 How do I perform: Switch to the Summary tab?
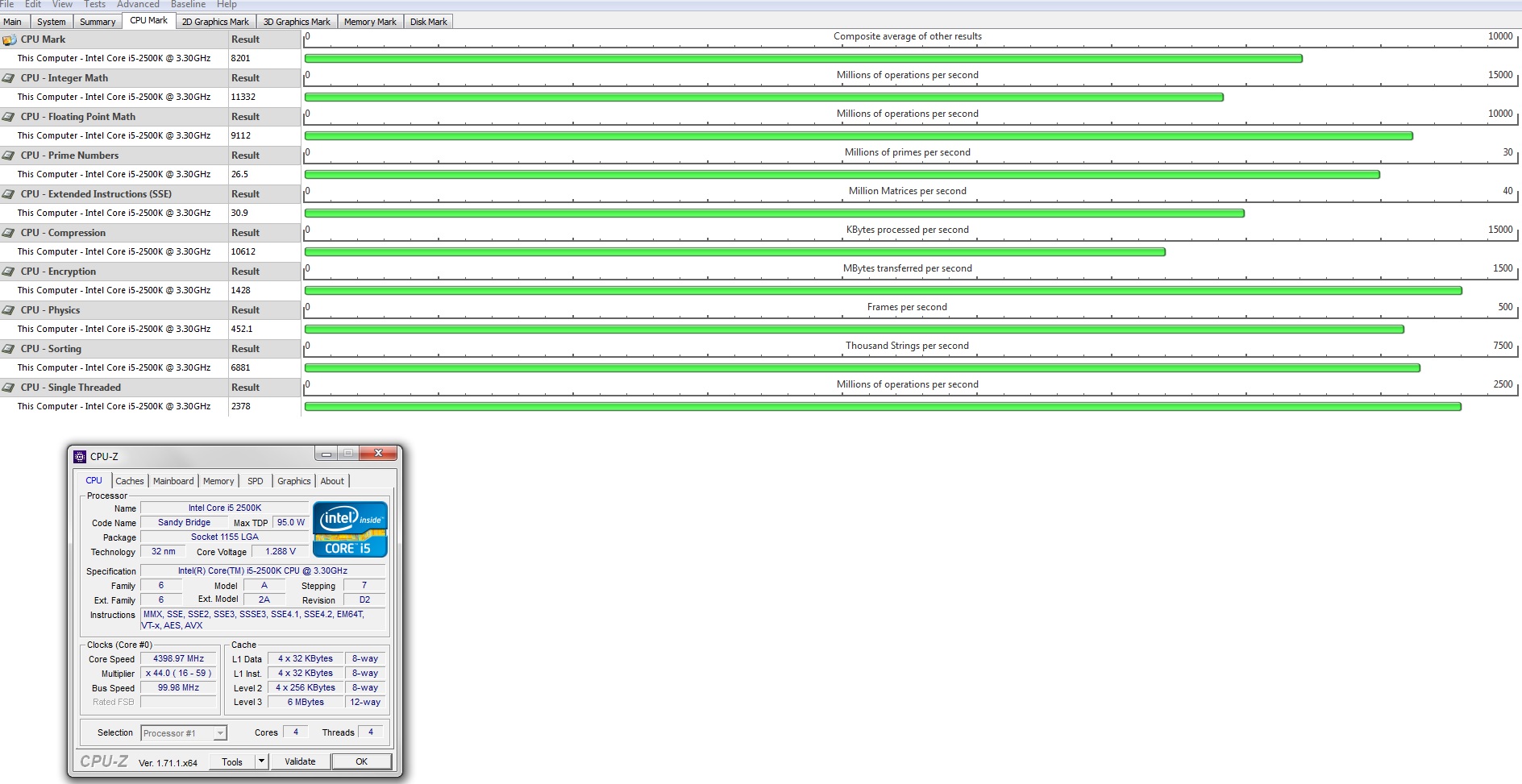coord(98,22)
